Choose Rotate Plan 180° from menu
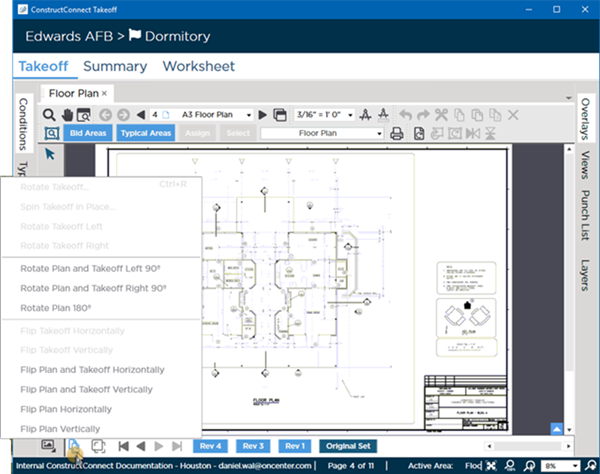The height and width of the screenshot is (474, 600). click(56, 308)
